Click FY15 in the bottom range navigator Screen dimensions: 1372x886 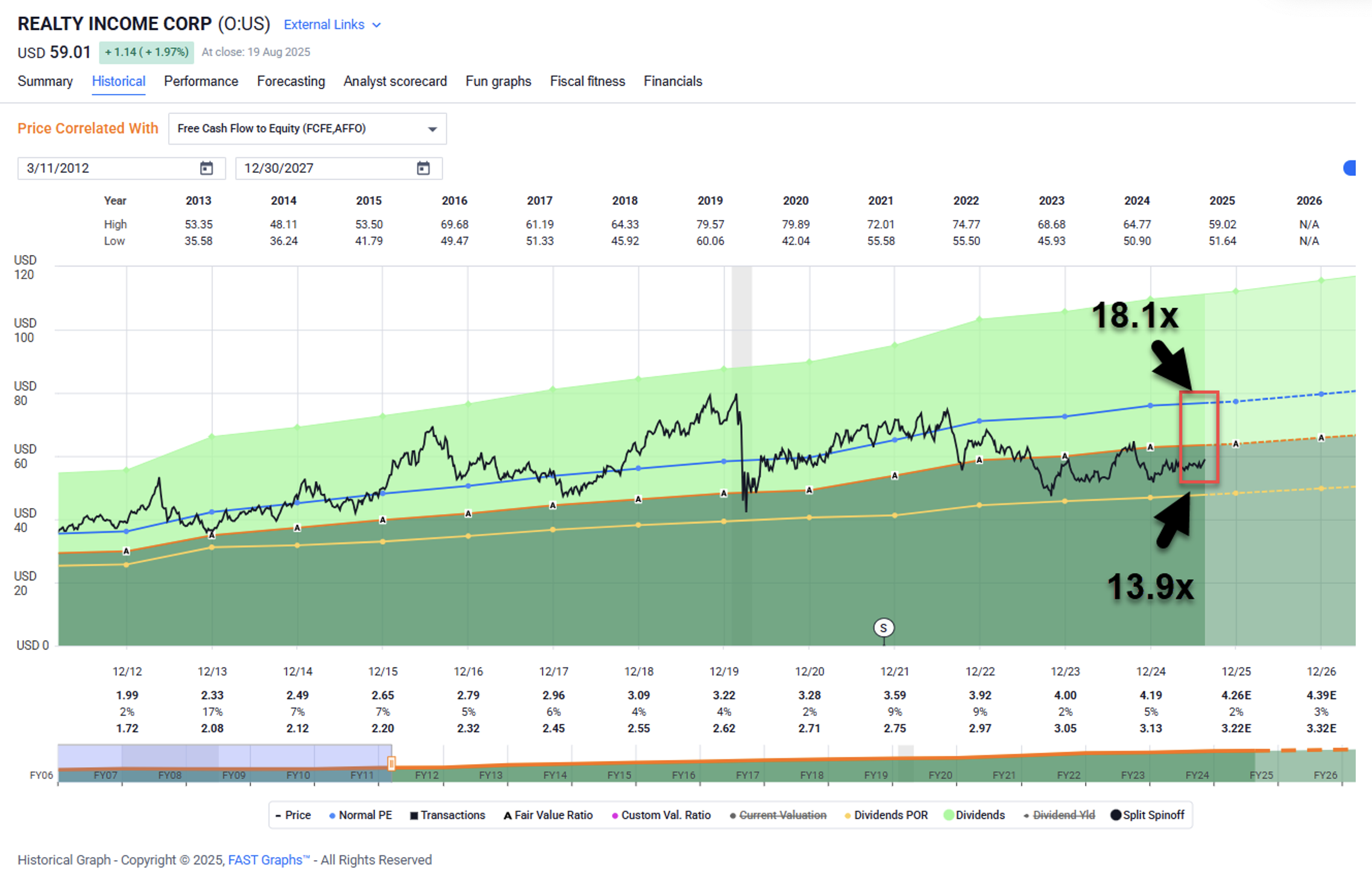(x=619, y=775)
